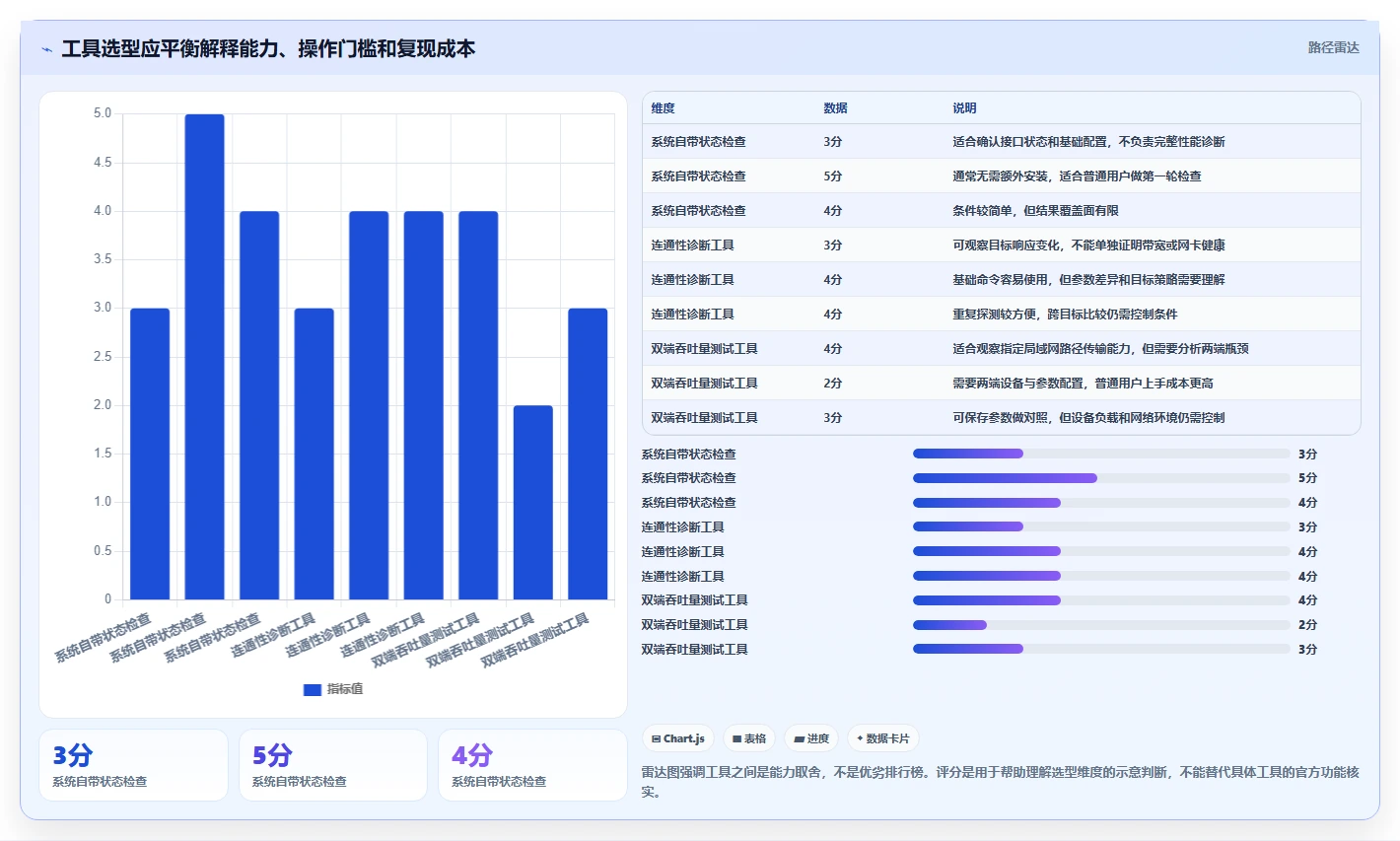Open the 4分 summary card
The width and height of the screenshot is (1400, 841).
pos(532,765)
